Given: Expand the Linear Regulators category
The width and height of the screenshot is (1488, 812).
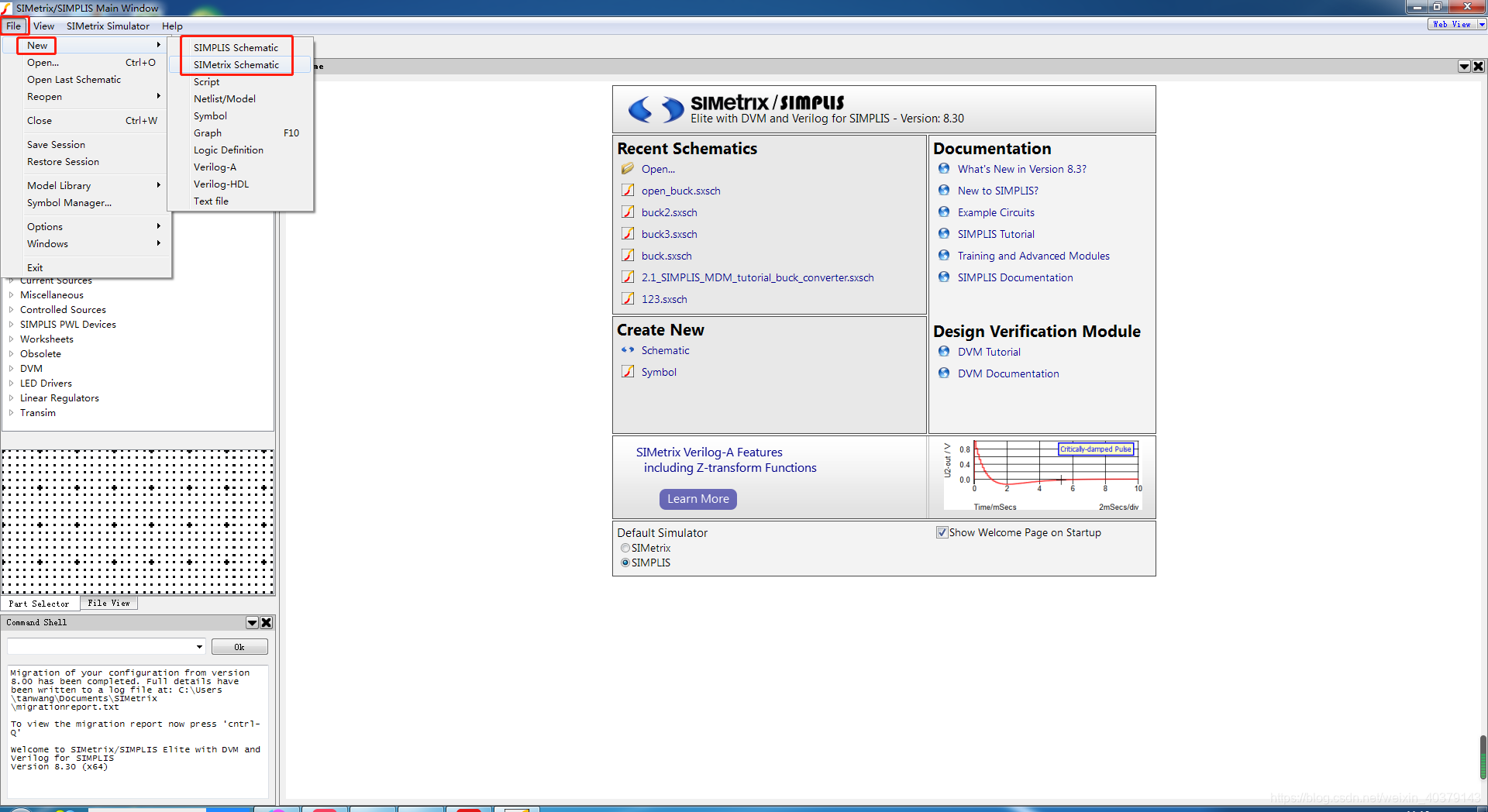Looking at the screenshot, I should click(x=11, y=398).
